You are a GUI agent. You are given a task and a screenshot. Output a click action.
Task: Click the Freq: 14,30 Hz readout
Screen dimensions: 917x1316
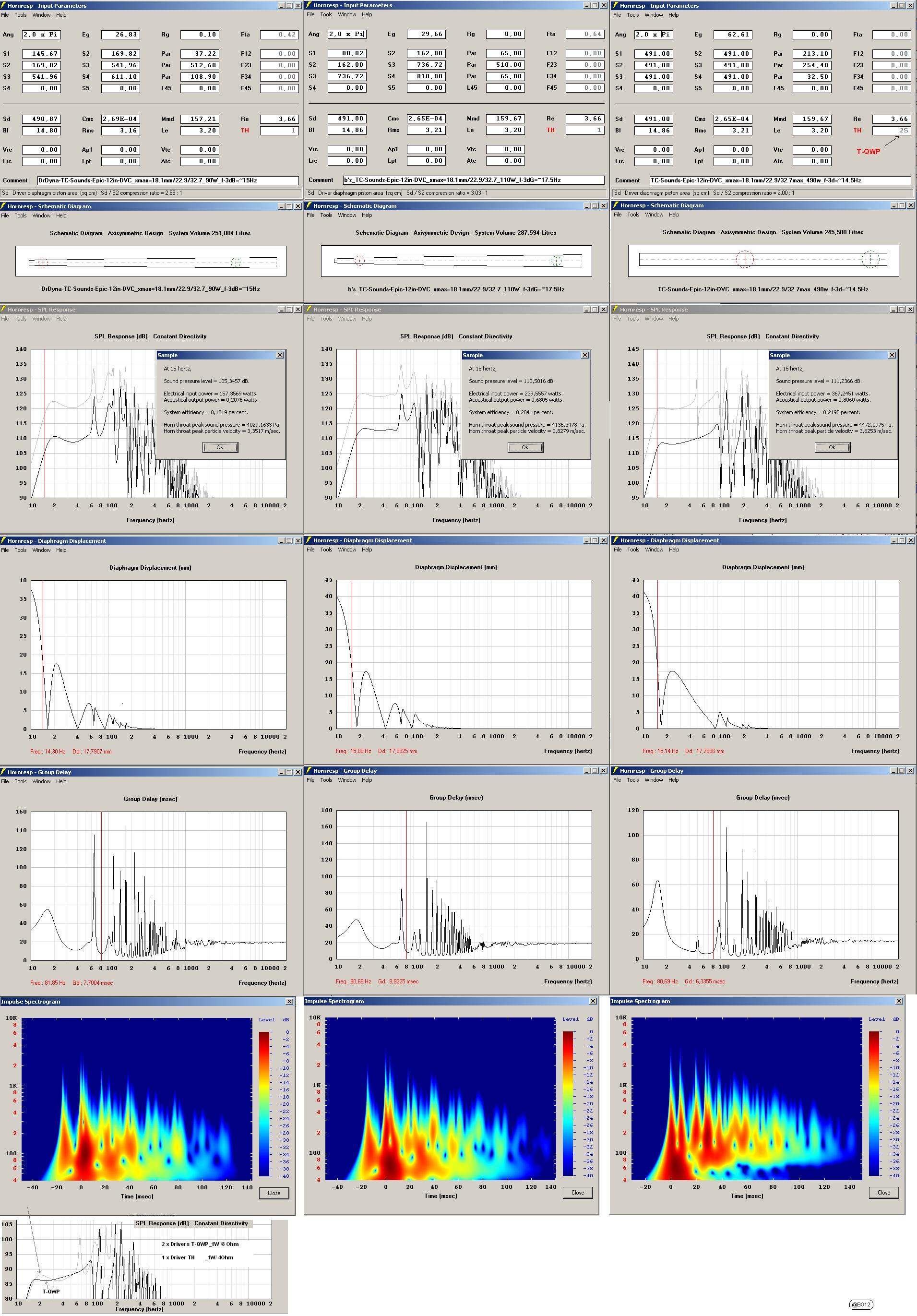tap(48, 752)
